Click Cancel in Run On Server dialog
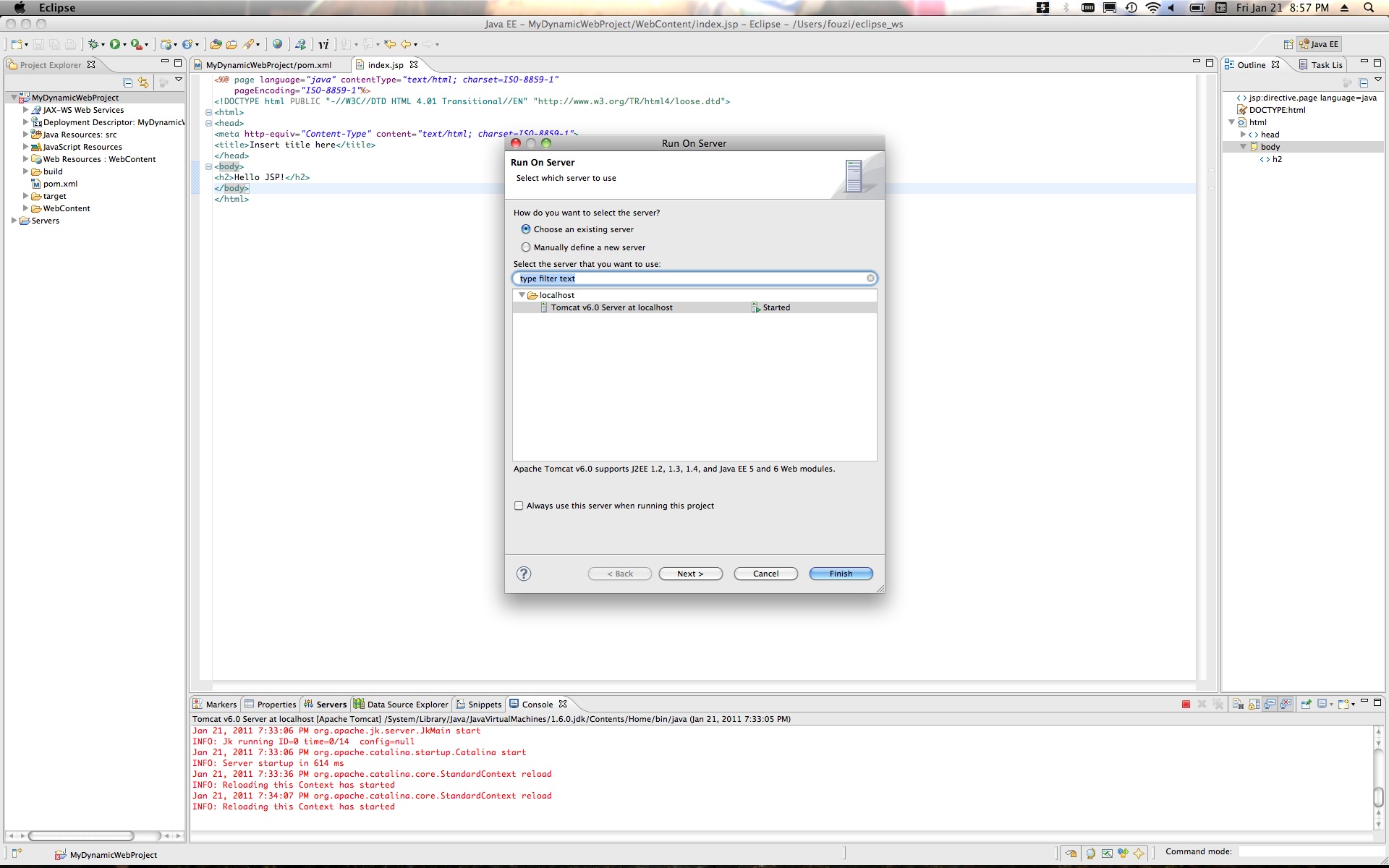Viewport: 1389px width, 868px height. 765,574
